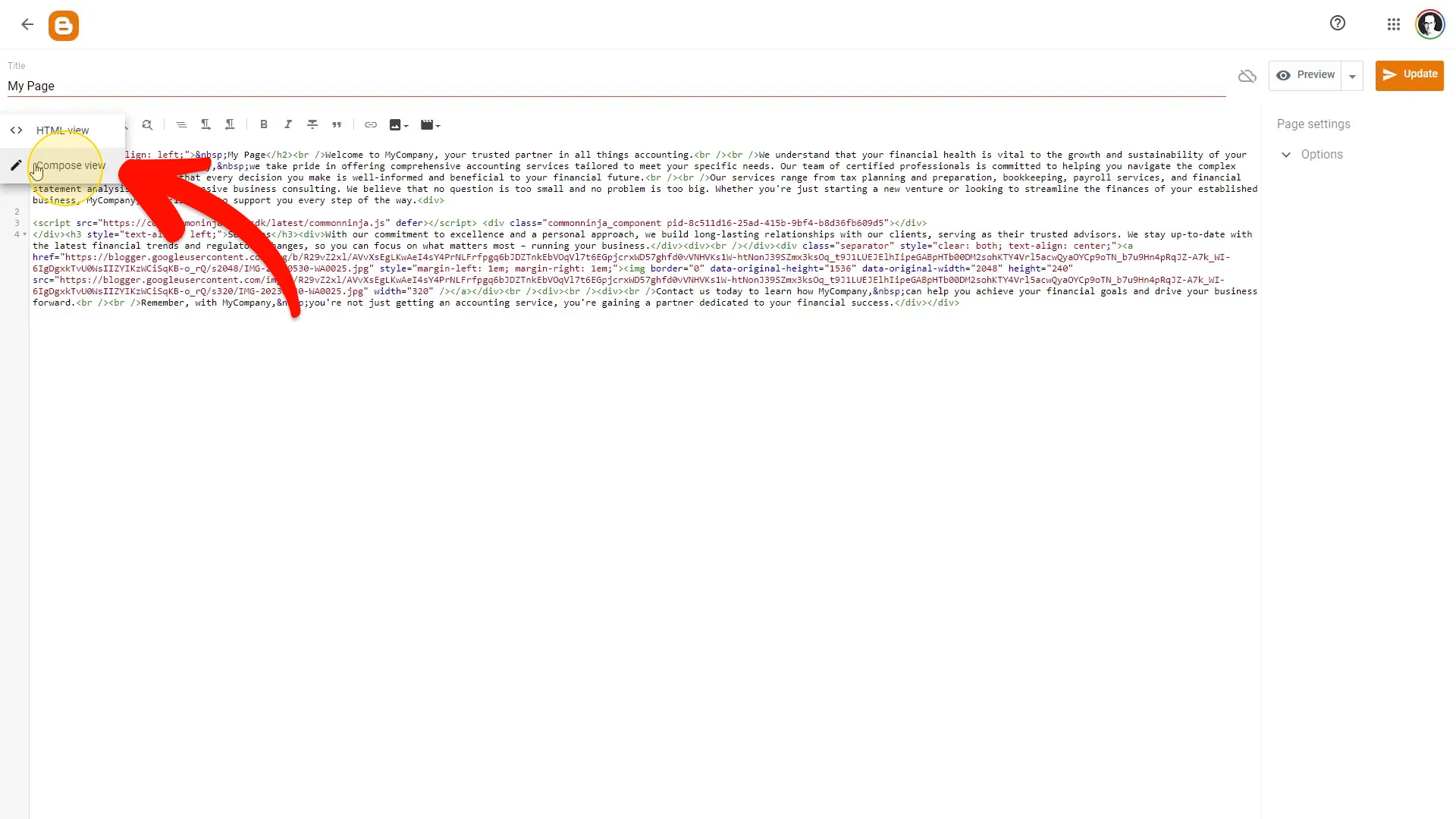Edit the My Page title field
1456x819 pixels.
coord(616,86)
